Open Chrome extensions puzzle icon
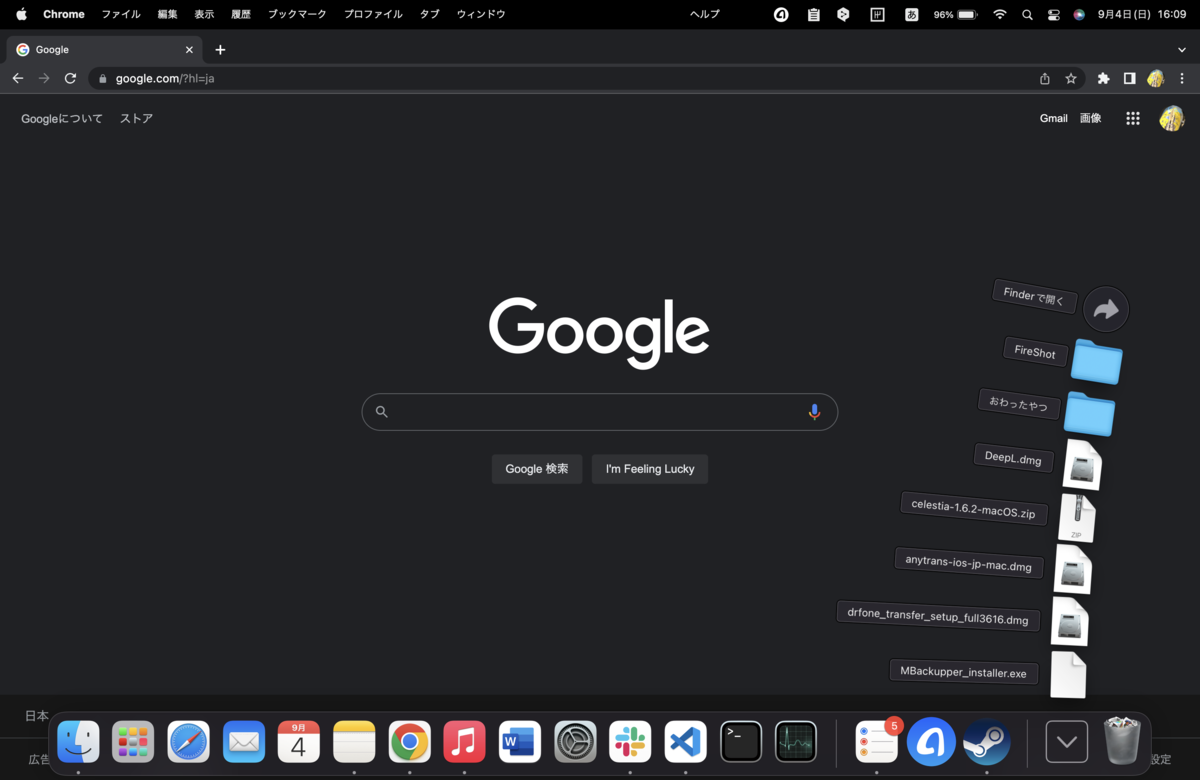 (1104, 78)
